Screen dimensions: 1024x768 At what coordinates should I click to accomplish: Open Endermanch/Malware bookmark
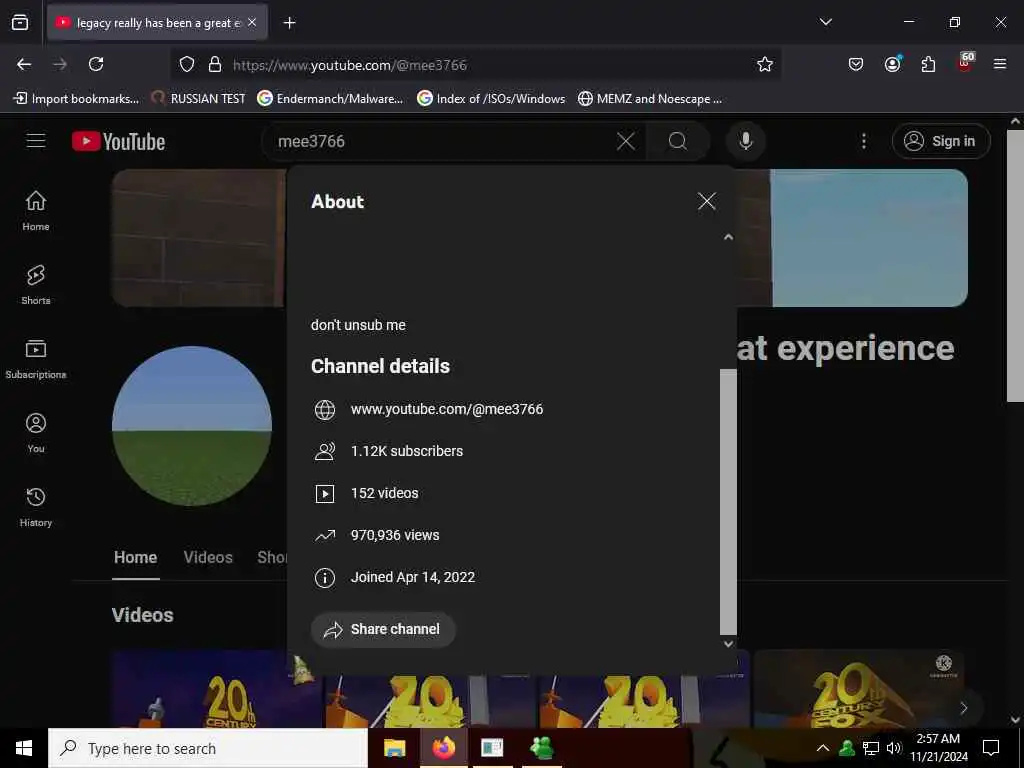click(x=330, y=99)
